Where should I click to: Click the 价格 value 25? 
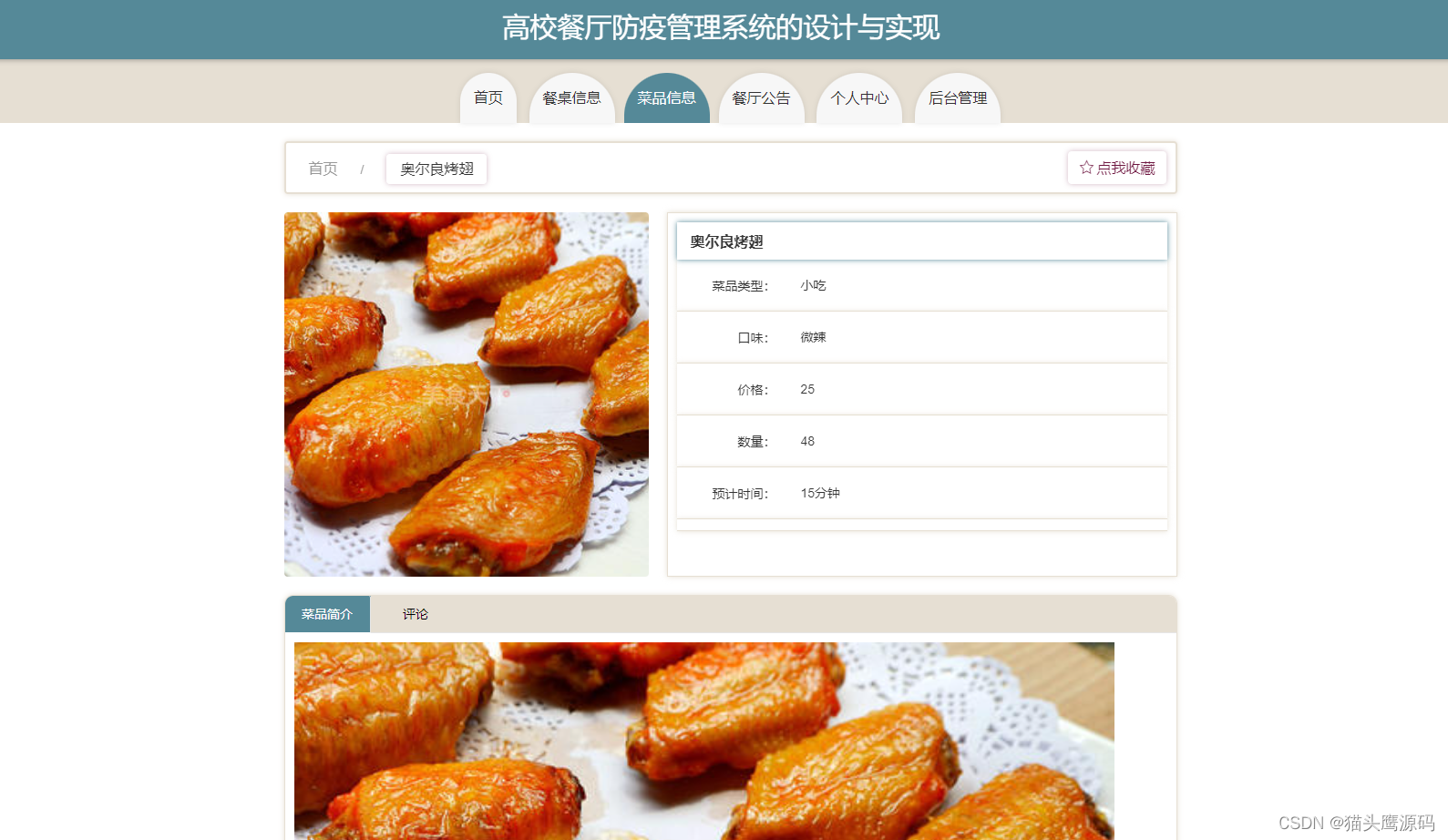pos(807,389)
